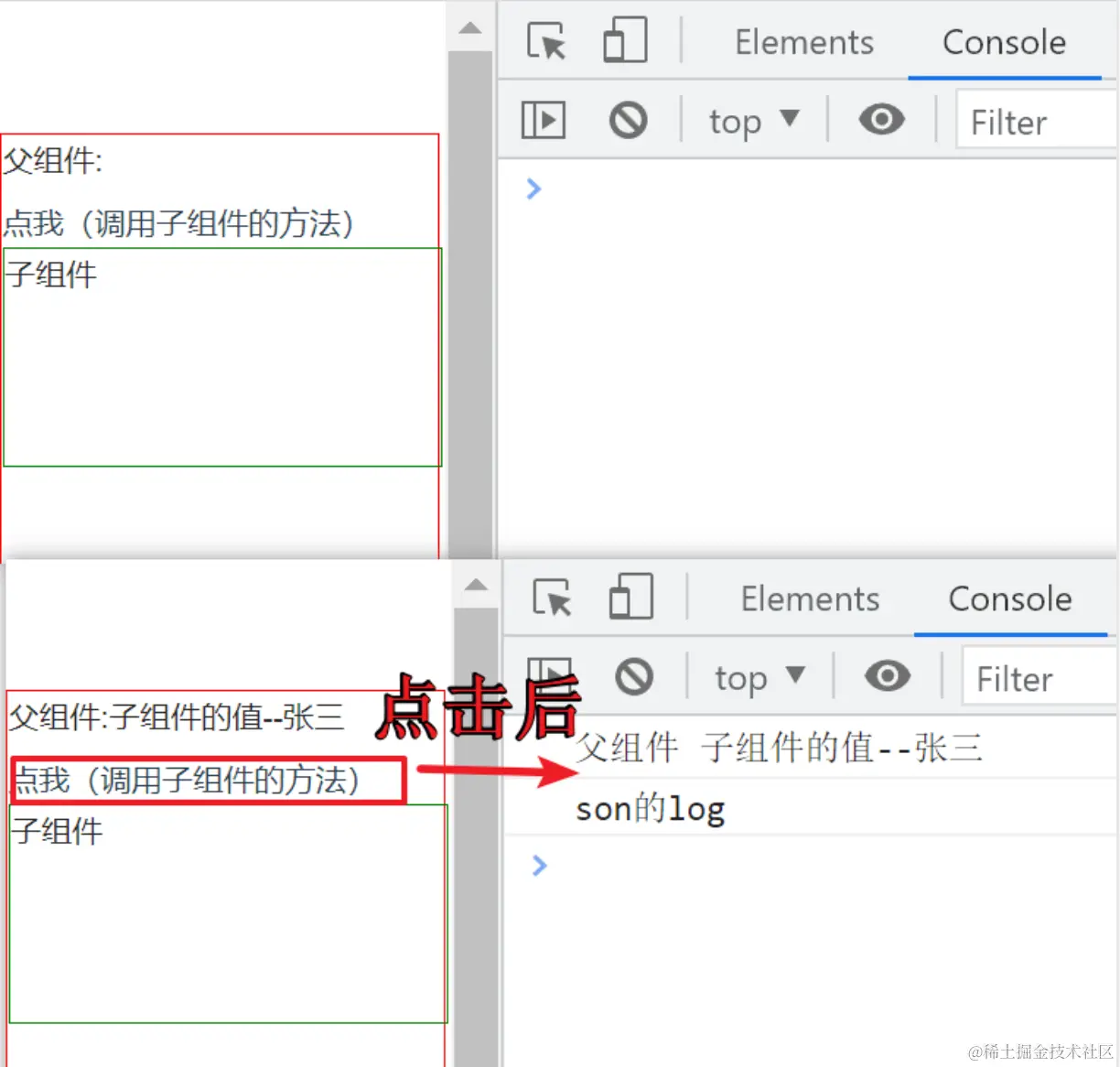This screenshot has height=1067, width=1120.
Task: Switch to Console tab in upper DevTools
Action: pyautogui.click(x=1004, y=42)
